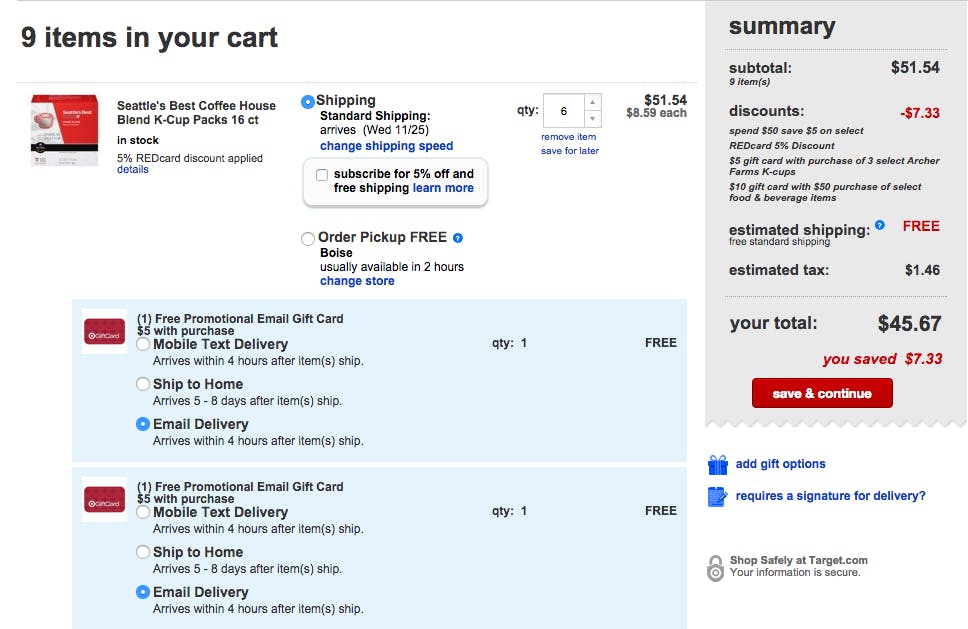The width and height of the screenshot is (968, 629).
Task: Select Ship to Home for second gift card
Action: [x=143, y=552]
